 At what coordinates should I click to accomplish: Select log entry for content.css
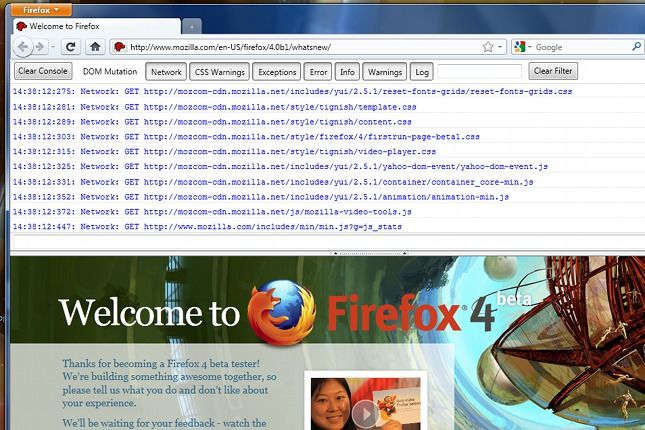327,122
